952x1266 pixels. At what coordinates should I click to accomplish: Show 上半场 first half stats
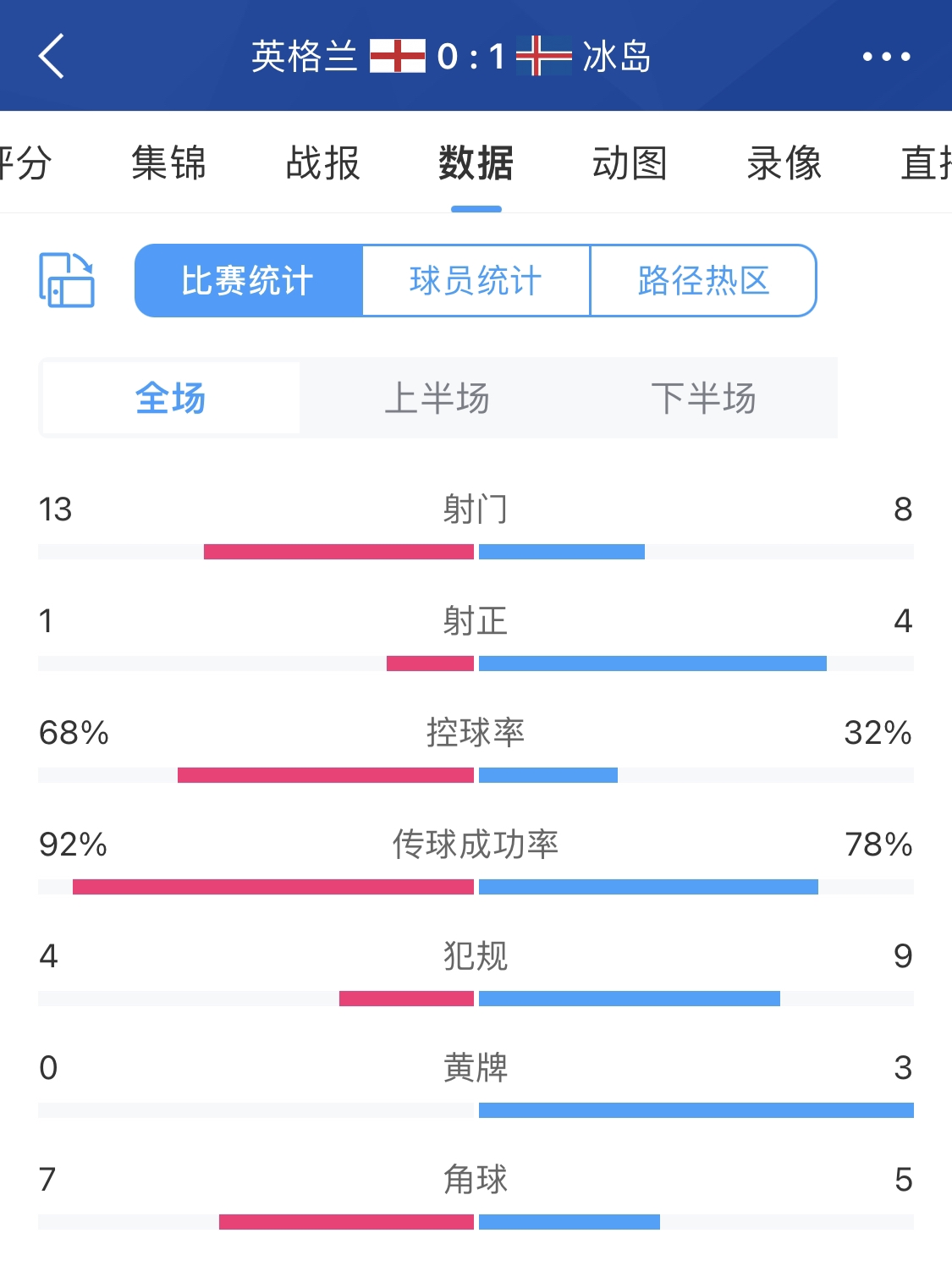click(437, 398)
